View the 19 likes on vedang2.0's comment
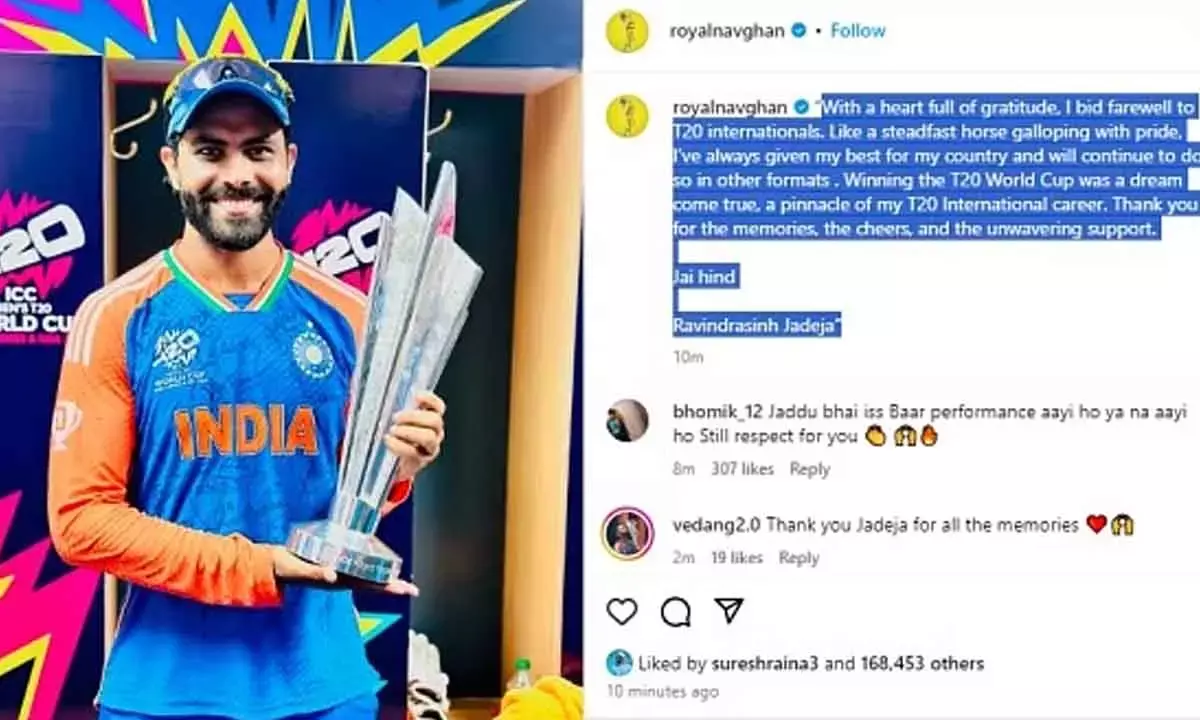1200x720 pixels. click(x=736, y=558)
